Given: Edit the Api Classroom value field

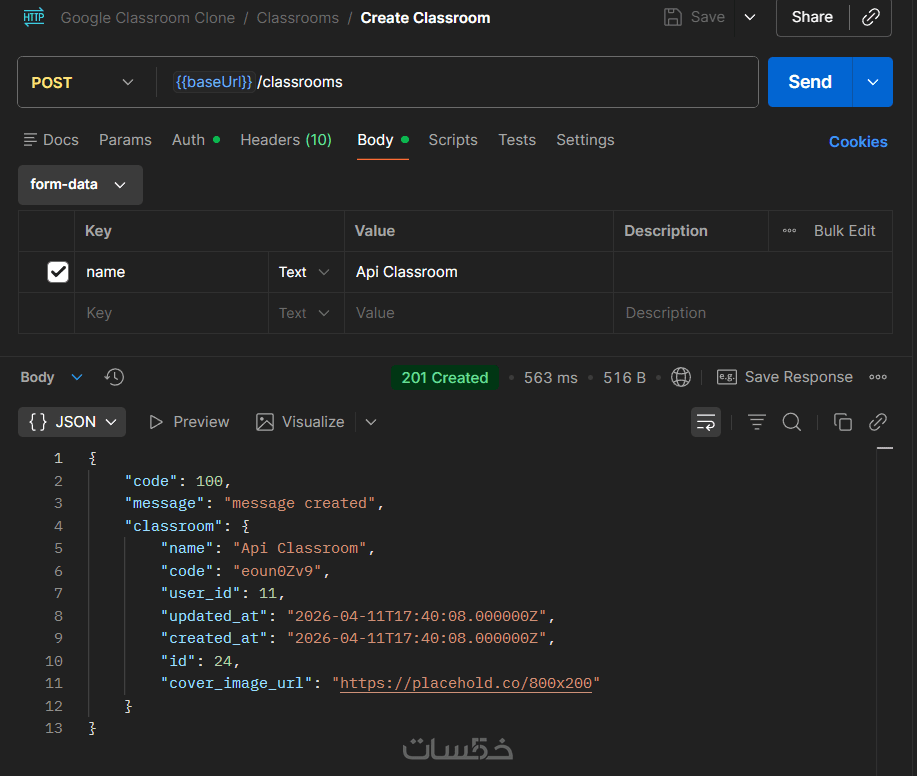Looking at the screenshot, I should (478, 272).
